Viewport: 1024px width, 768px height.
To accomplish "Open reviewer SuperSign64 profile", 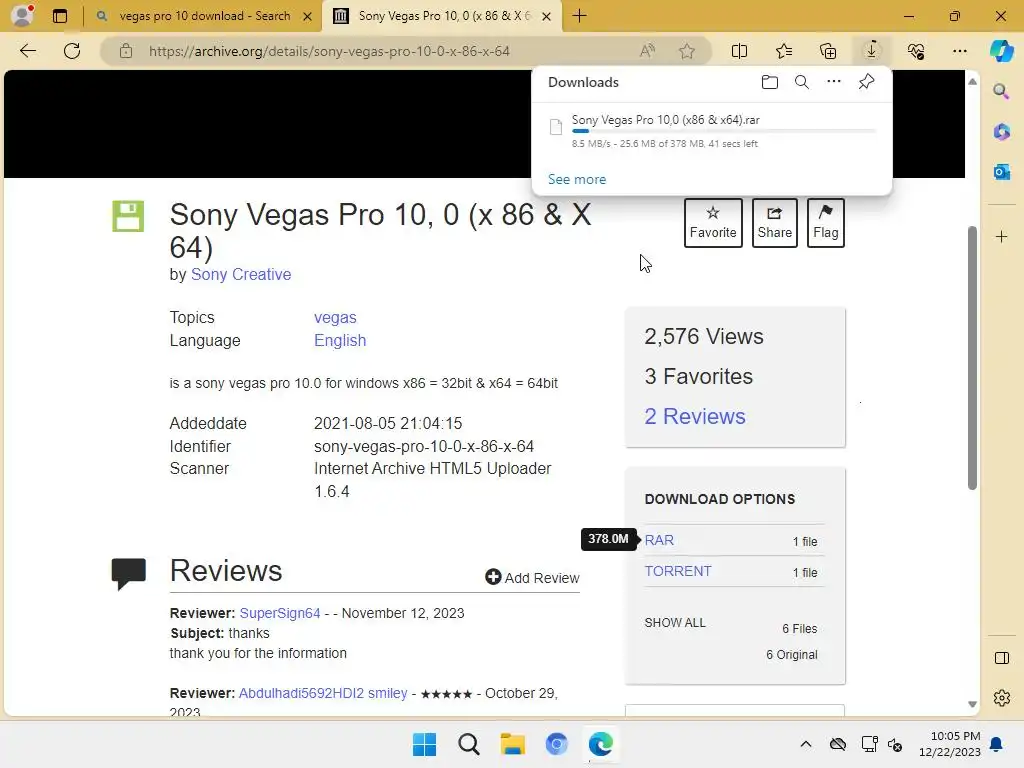I will coord(280,613).
